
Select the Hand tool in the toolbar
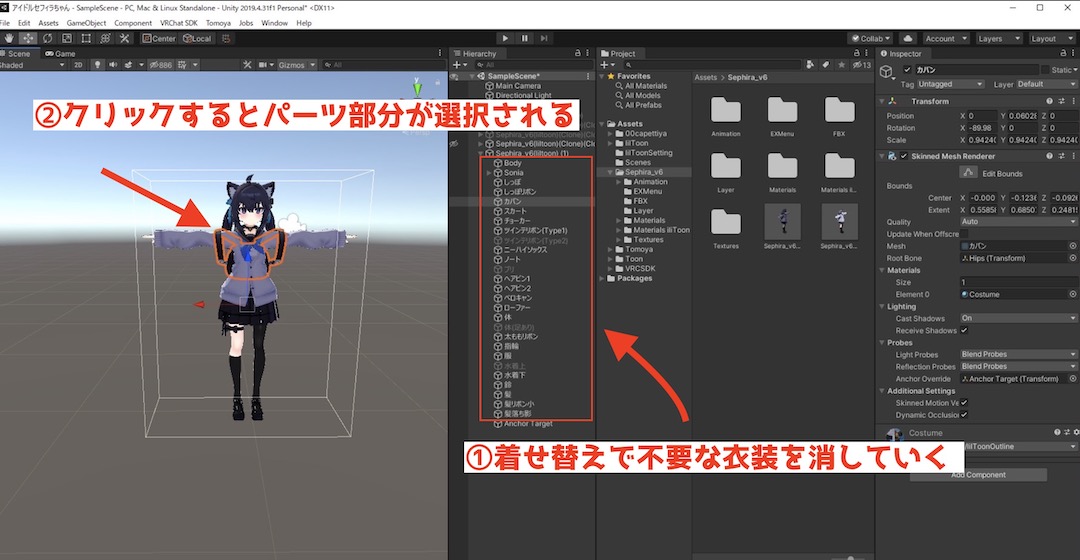pos(8,39)
